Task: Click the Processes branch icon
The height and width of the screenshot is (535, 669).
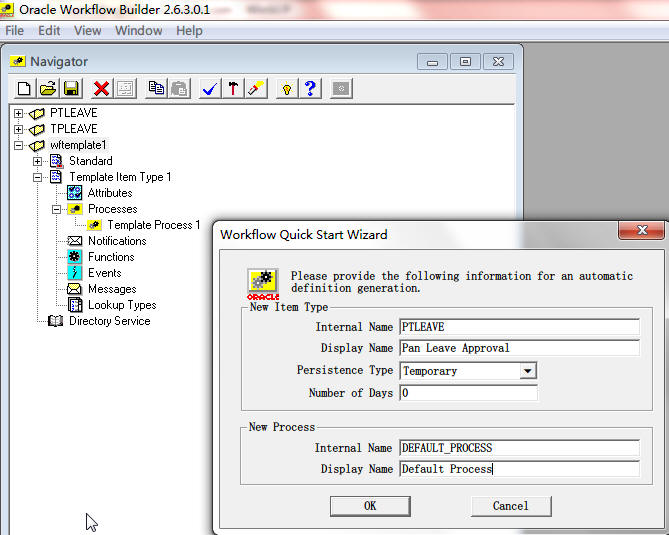Action: click(75, 209)
